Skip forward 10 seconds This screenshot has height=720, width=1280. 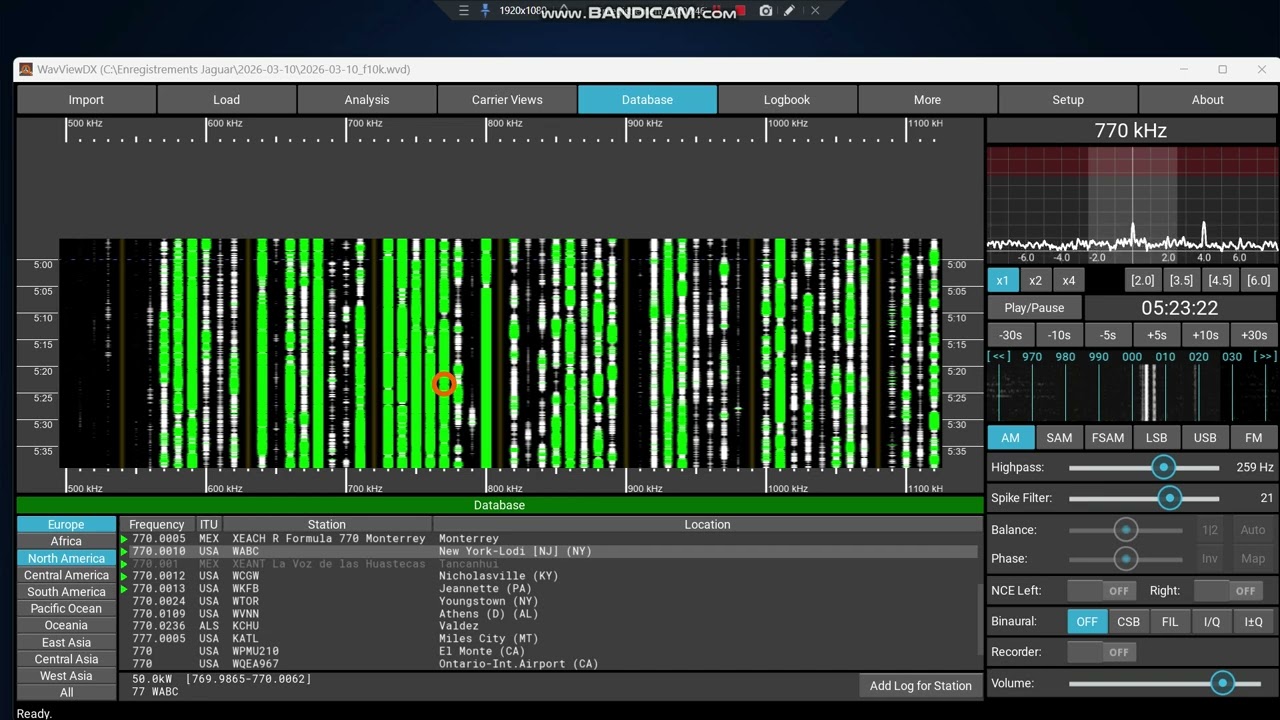(1205, 335)
